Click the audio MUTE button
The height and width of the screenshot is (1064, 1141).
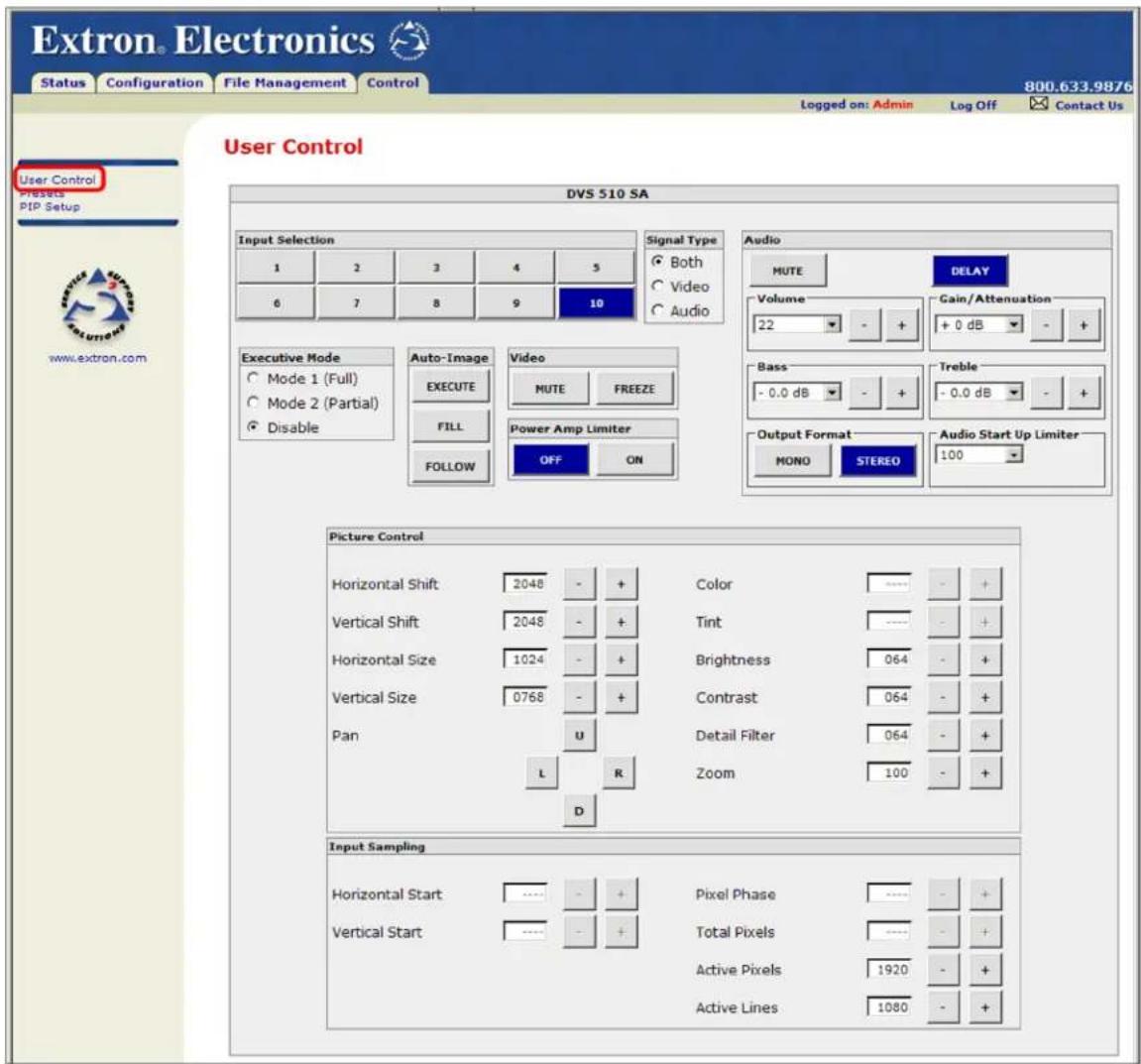click(x=788, y=271)
